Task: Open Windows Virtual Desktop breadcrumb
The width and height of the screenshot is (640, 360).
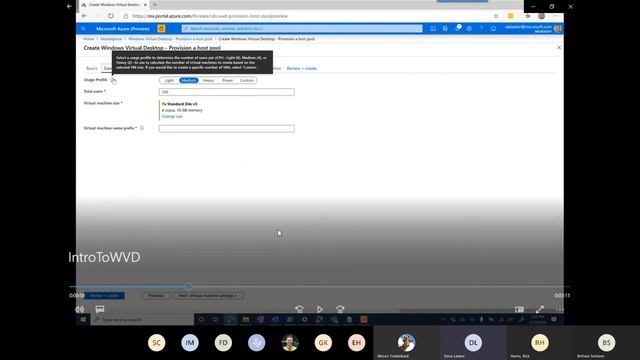Action: point(170,39)
